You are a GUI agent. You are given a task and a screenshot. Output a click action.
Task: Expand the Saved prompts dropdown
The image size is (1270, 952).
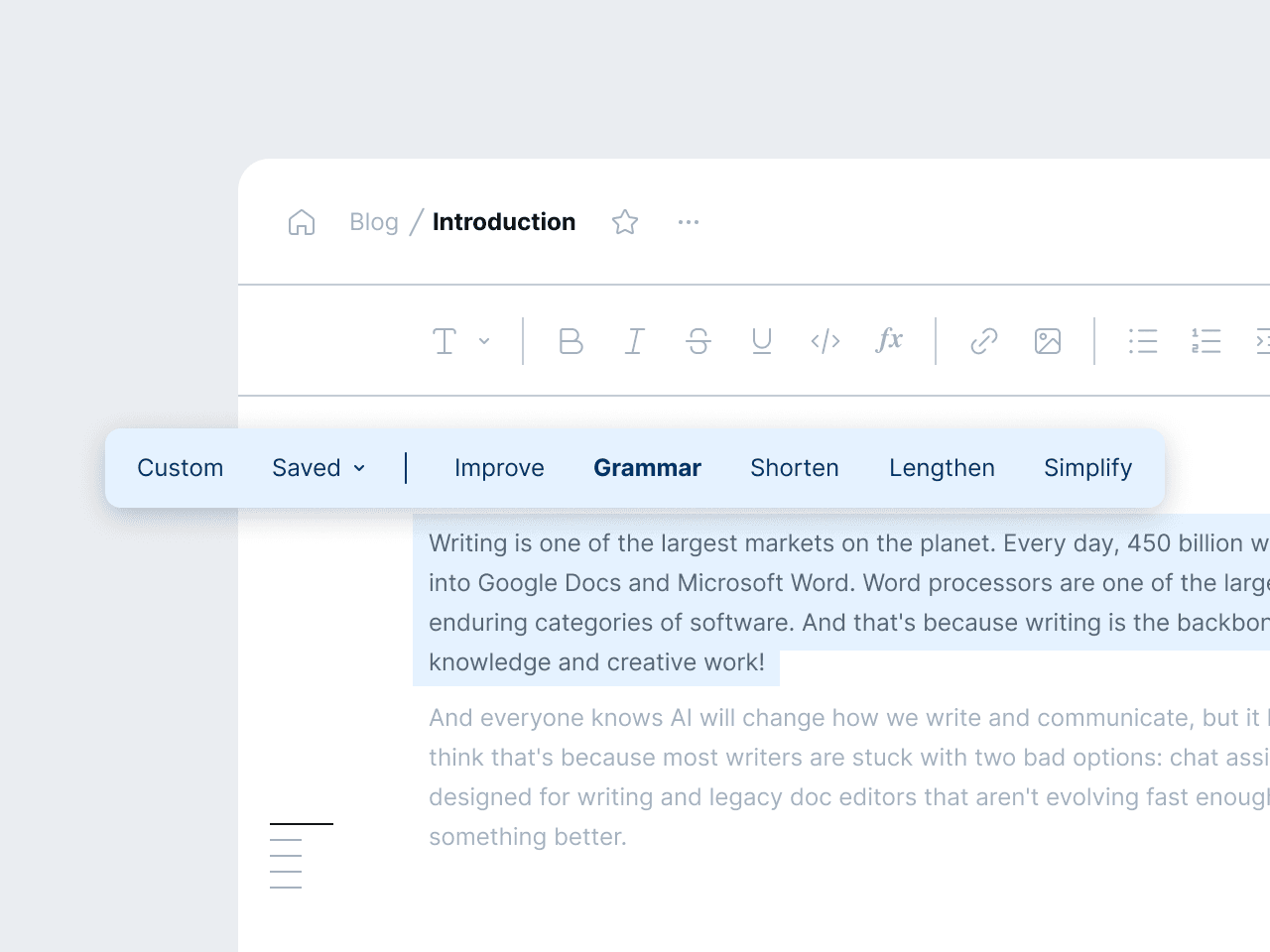point(318,468)
